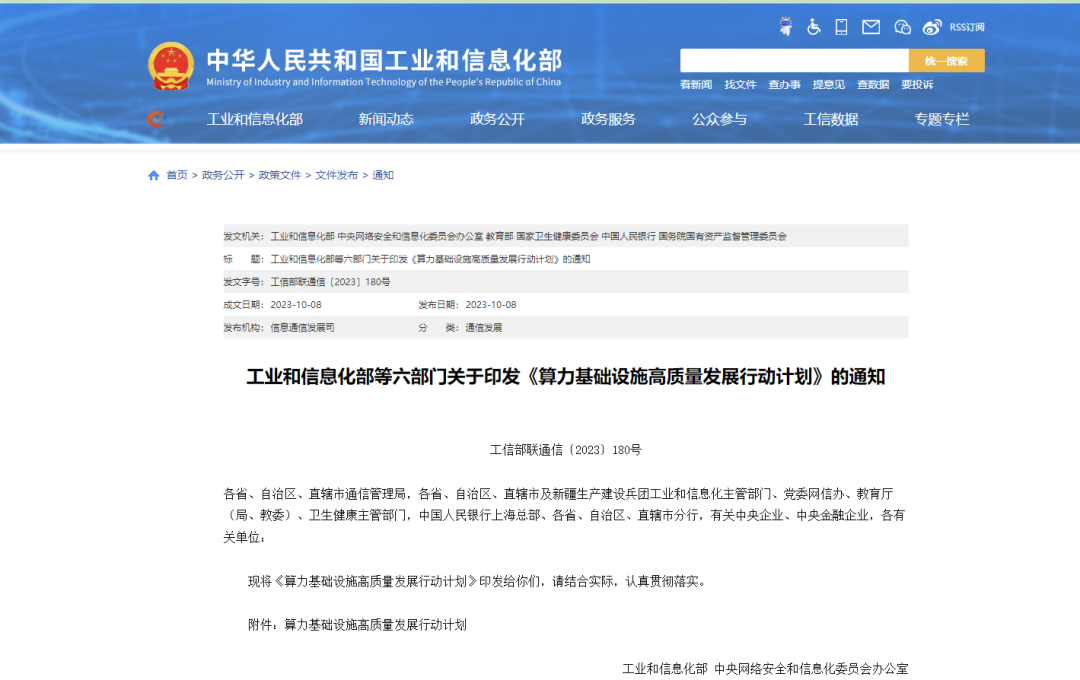
Task: Open the 工业和信息化部 menu
Action: tap(255, 119)
